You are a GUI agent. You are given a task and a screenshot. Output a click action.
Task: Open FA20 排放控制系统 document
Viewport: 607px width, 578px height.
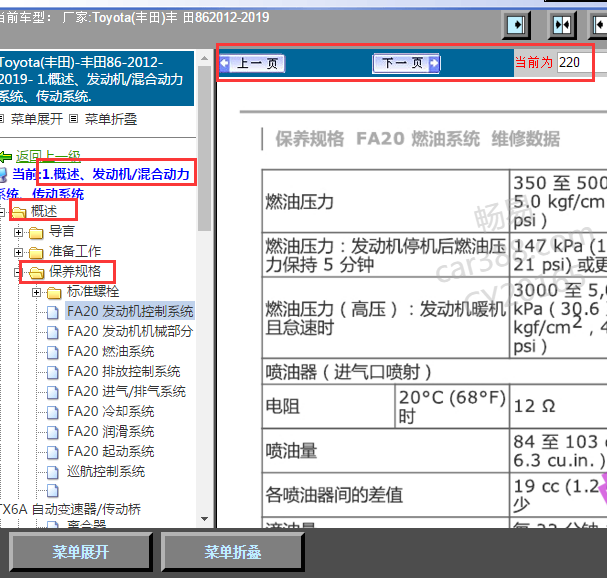click(x=123, y=372)
